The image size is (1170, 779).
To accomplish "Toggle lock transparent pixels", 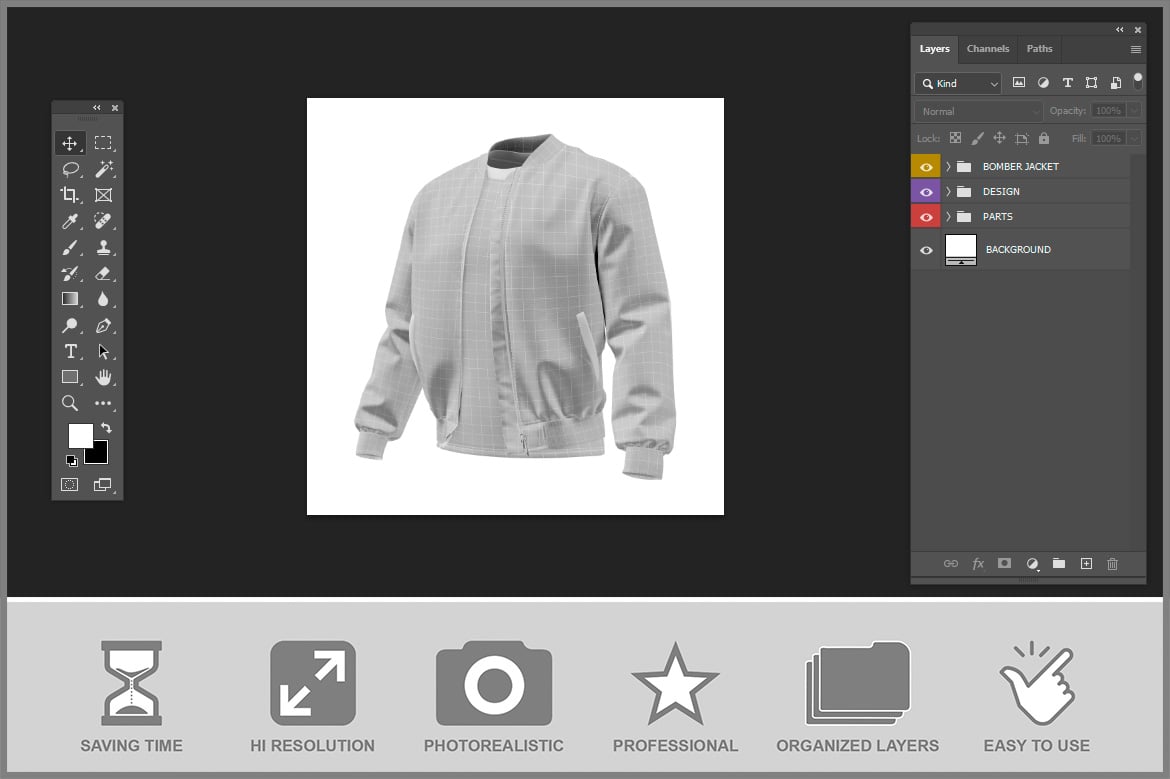I will coord(955,138).
